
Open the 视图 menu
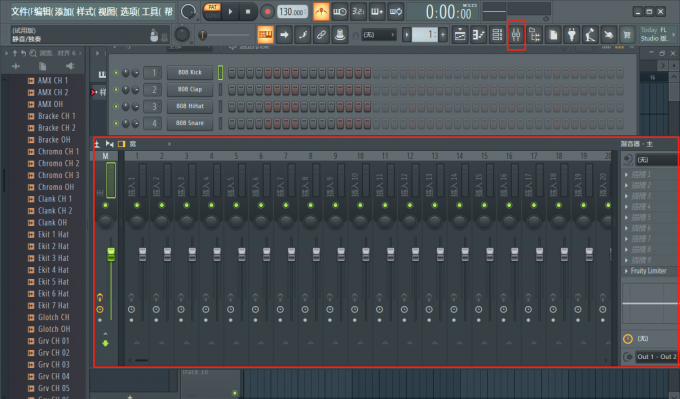(108, 11)
